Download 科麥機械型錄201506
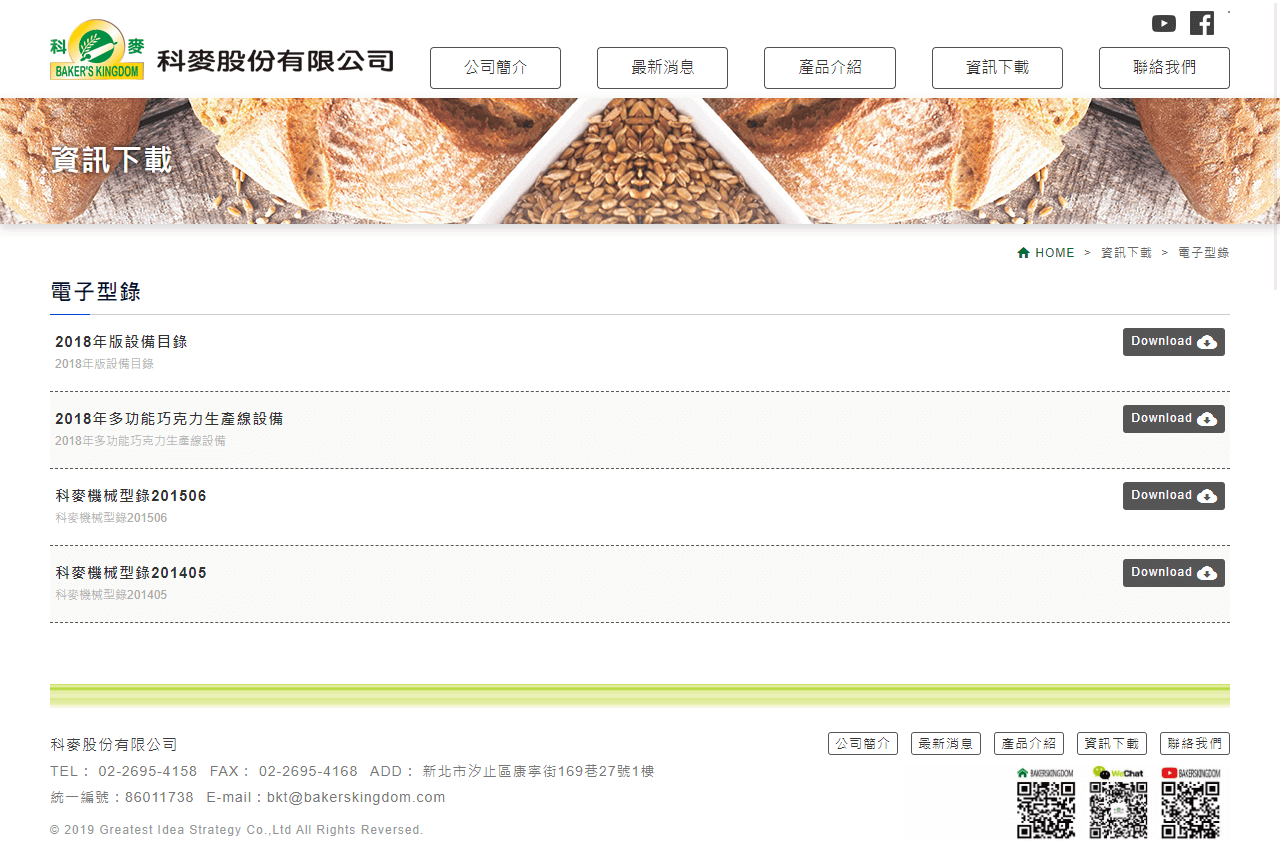This screenshot has height=866, width=1280. (1174, 496)
